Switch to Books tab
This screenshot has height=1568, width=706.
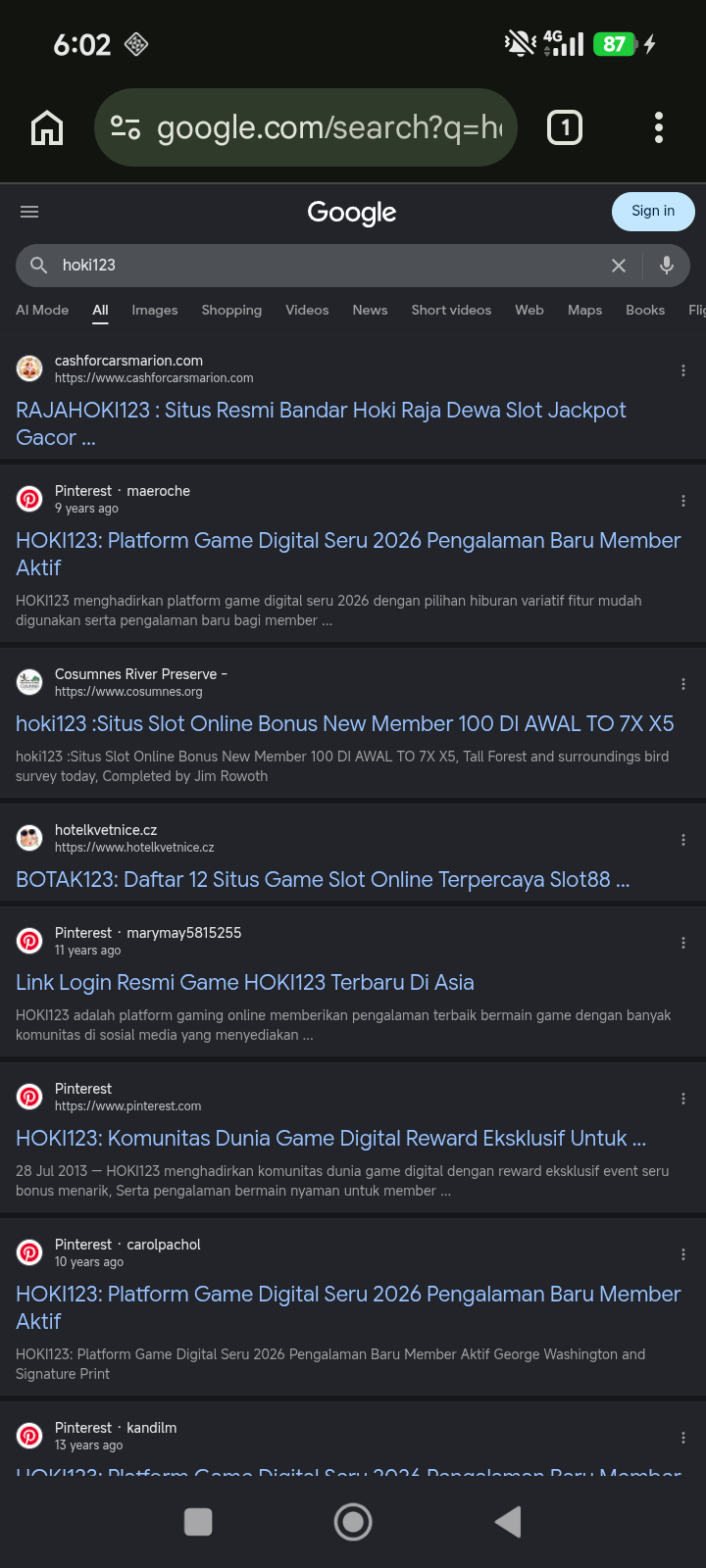[645, 310]
